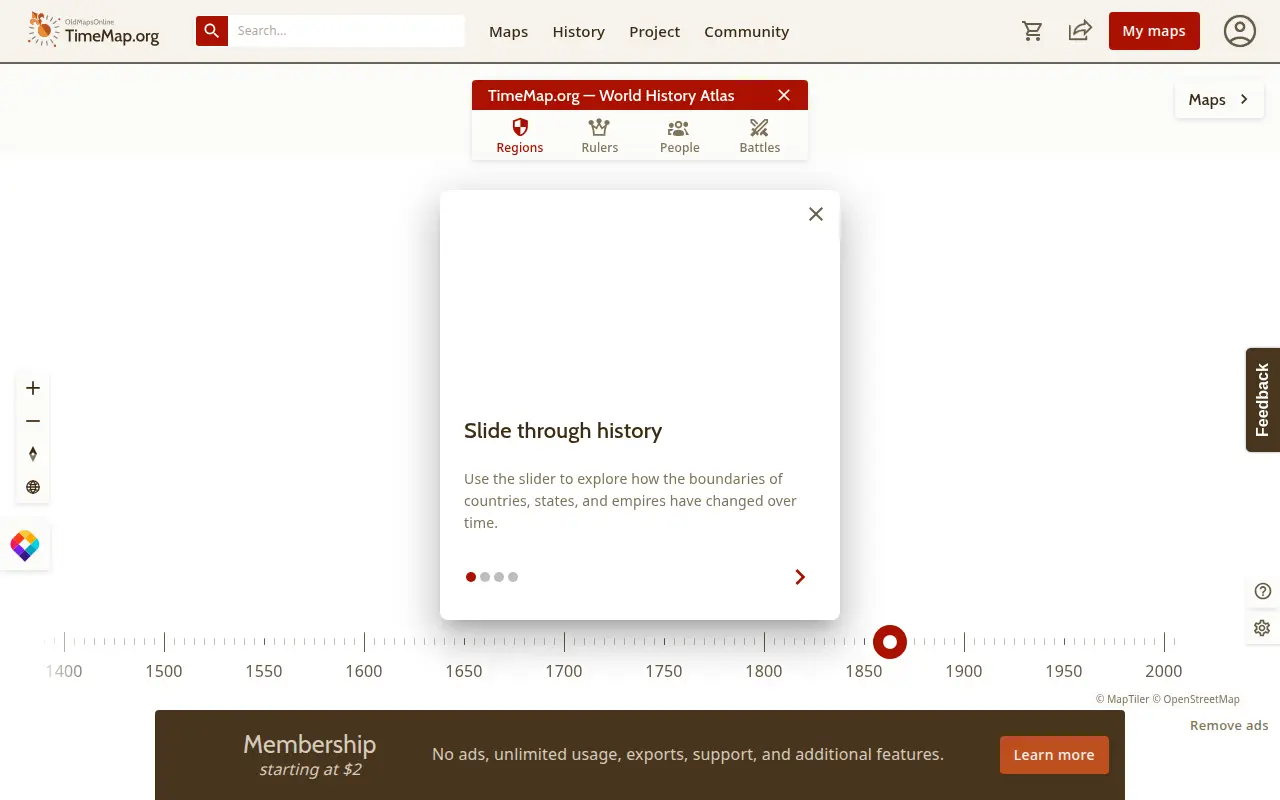Click the MapTiler colorful logo icon

coord(25,546)
